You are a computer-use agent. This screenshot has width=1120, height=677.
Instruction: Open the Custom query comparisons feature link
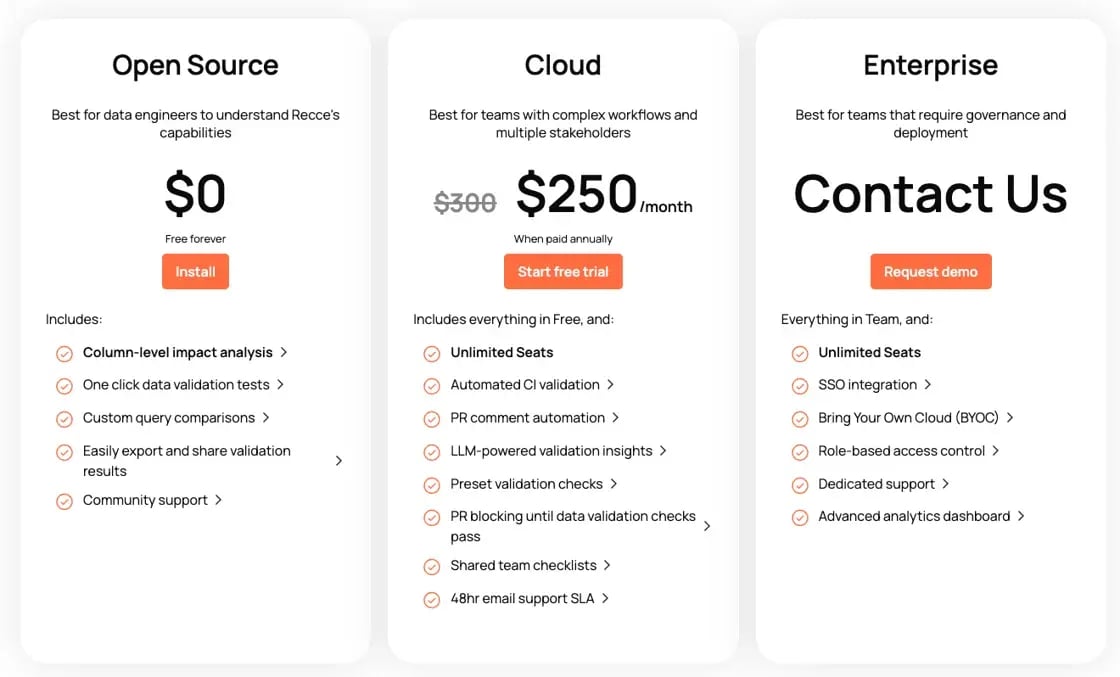click(x=168, y=418)
